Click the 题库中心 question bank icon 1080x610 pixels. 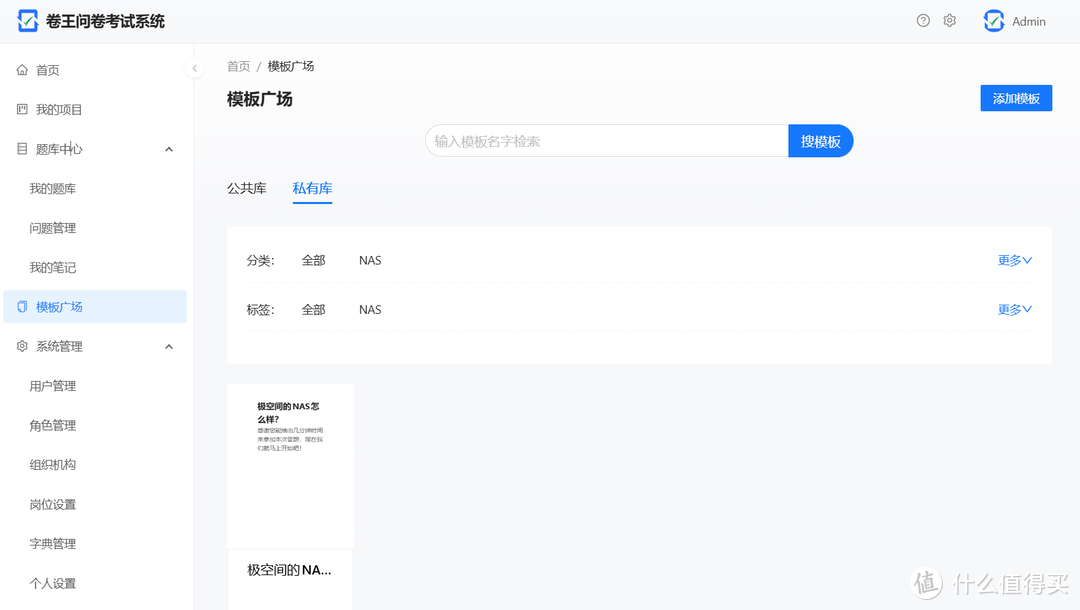coord(22,148)
